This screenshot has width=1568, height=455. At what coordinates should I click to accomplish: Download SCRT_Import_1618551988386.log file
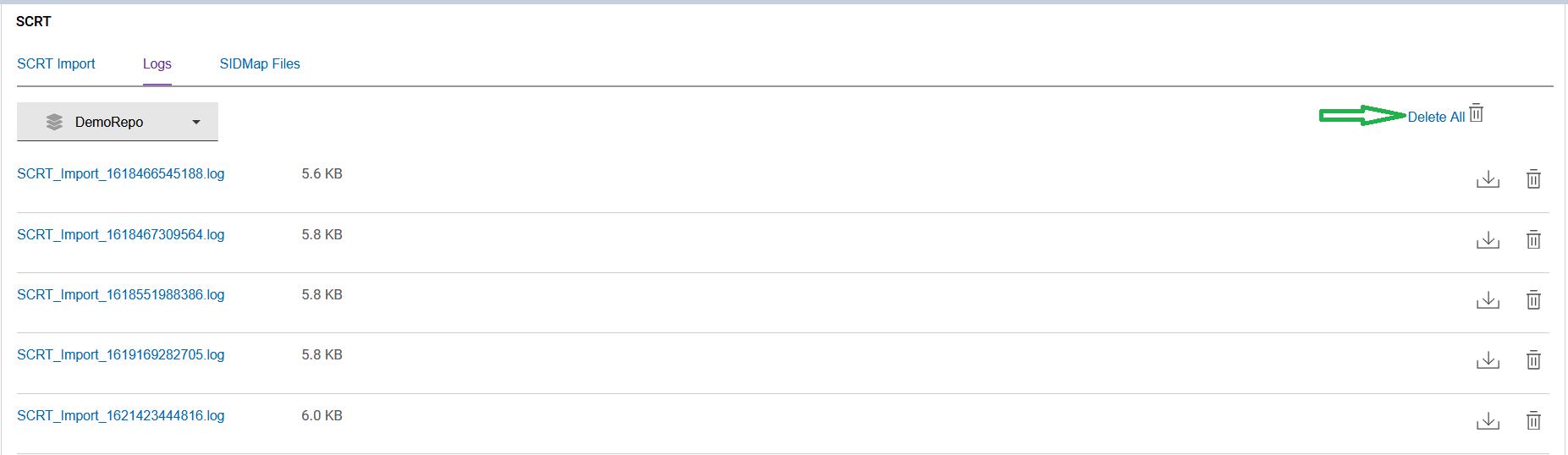coord(1488,300)
